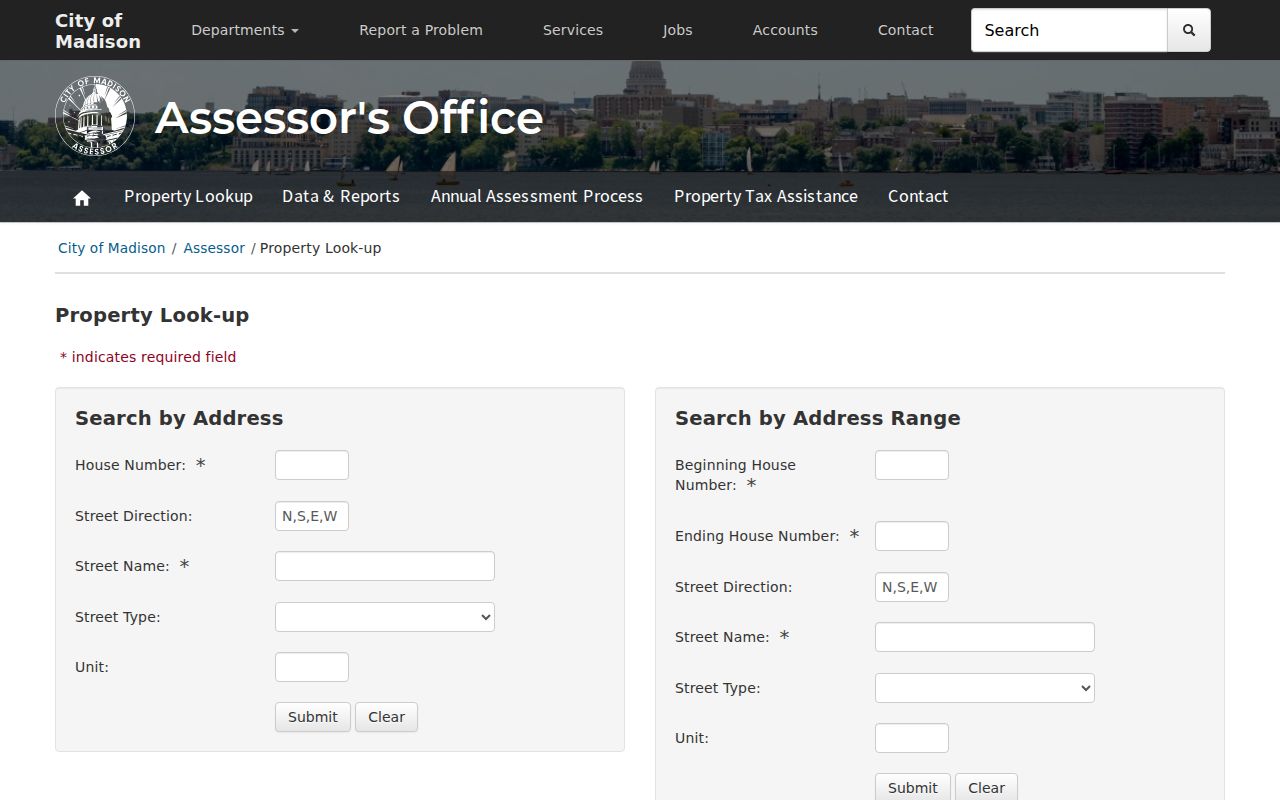Image resolution: width=1280 pixels, height=800 pixels.
Task: Focus Unit field in Address Range search
Action: click(x=912, y=738)
